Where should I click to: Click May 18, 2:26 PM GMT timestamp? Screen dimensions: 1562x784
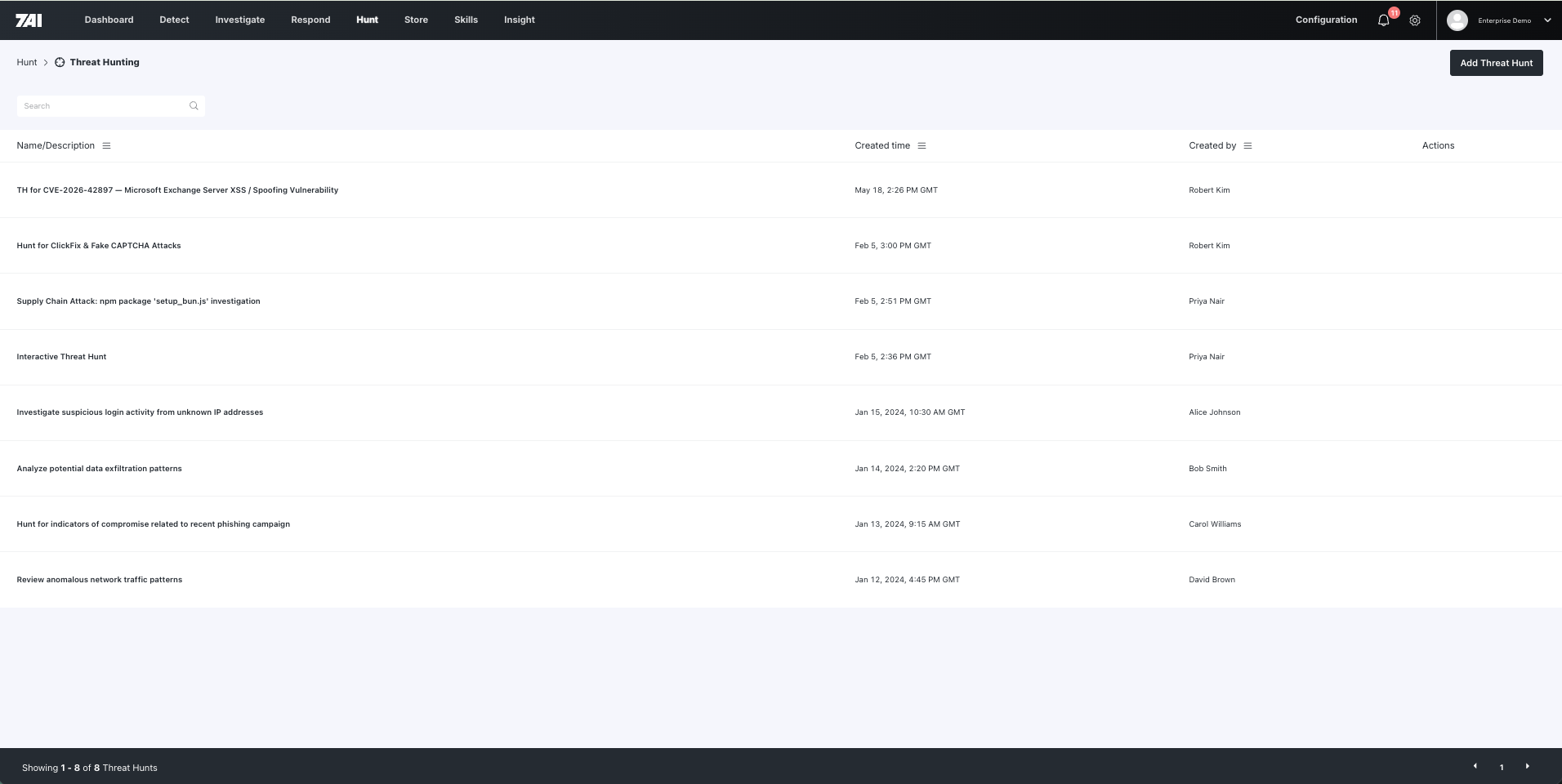896,190
